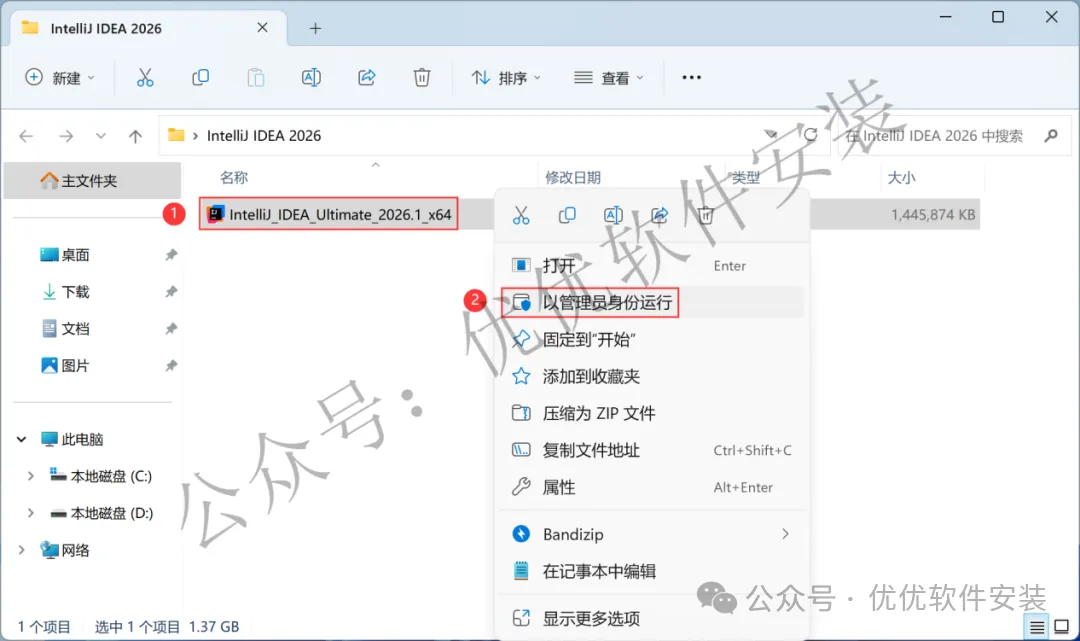Open 下载 in navigation pane

tap(75, 293)
